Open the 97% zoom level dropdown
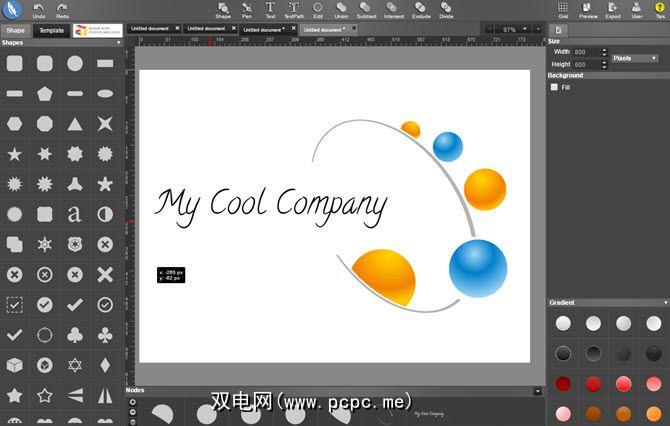 pyautogui.click(x=514, y=30)
